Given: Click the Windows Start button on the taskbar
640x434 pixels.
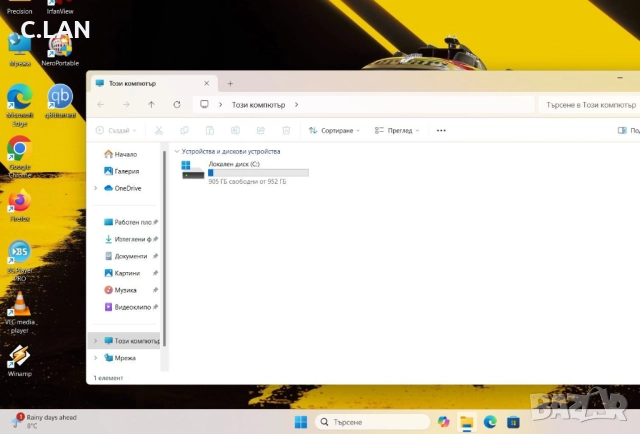Looking at the screenshot, I should [x=300, y=422].
